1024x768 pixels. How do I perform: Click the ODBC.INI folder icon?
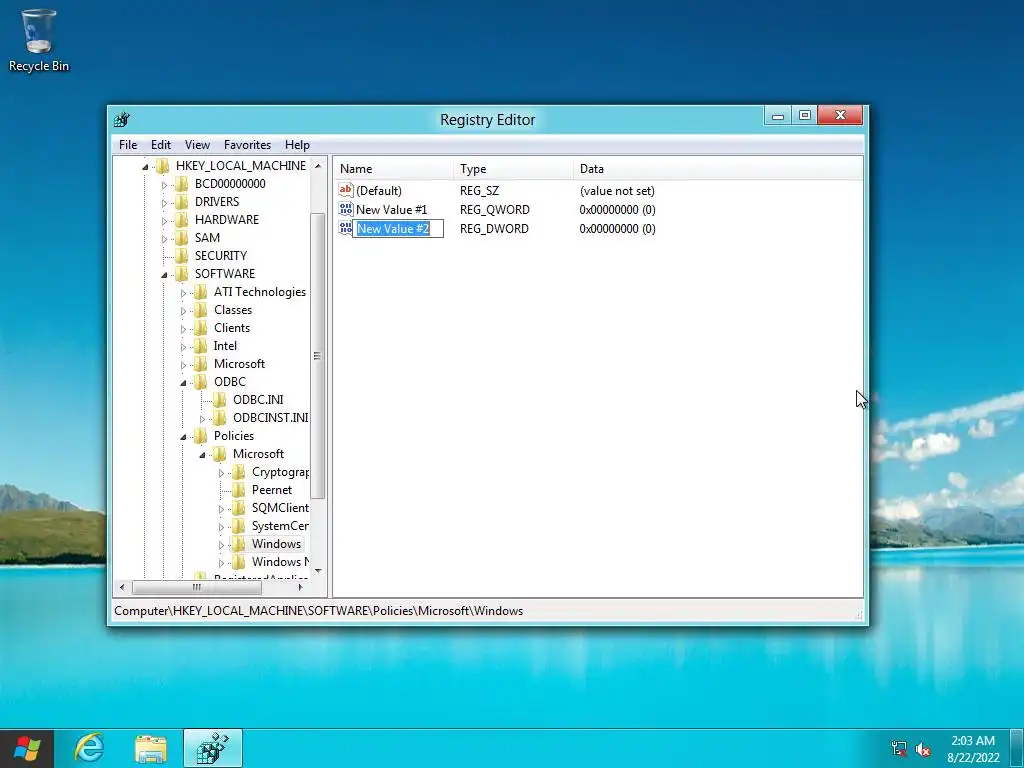pyautogui.click(x=219, y=400)
